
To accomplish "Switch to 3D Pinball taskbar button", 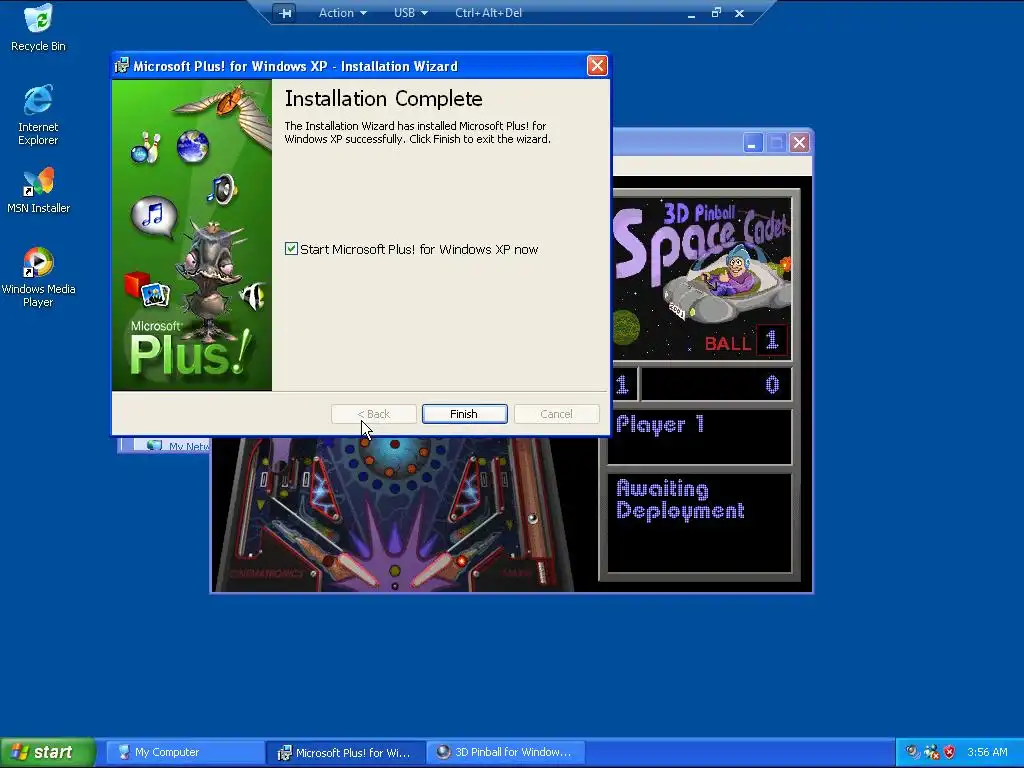I will [x=506, y=752].
